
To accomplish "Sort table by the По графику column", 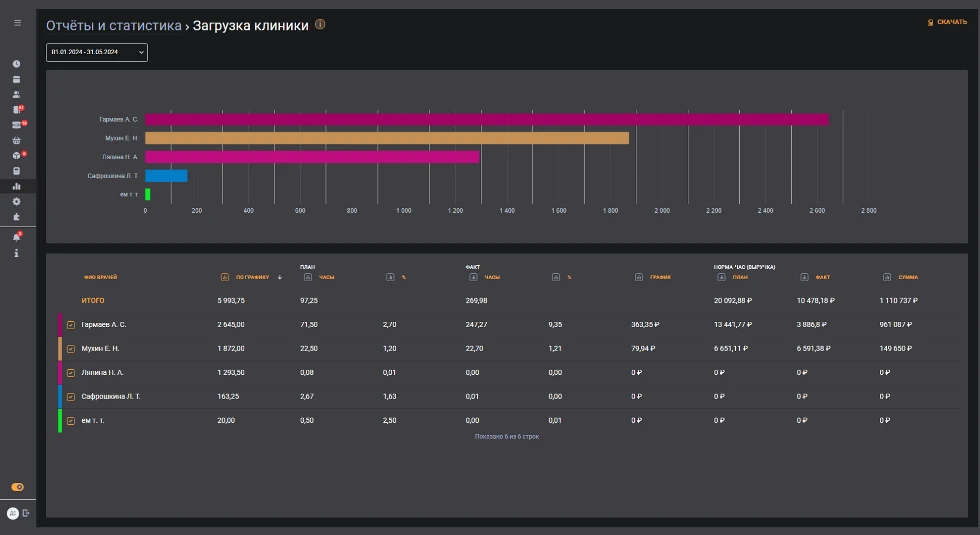I will click(x=250, y=277).
